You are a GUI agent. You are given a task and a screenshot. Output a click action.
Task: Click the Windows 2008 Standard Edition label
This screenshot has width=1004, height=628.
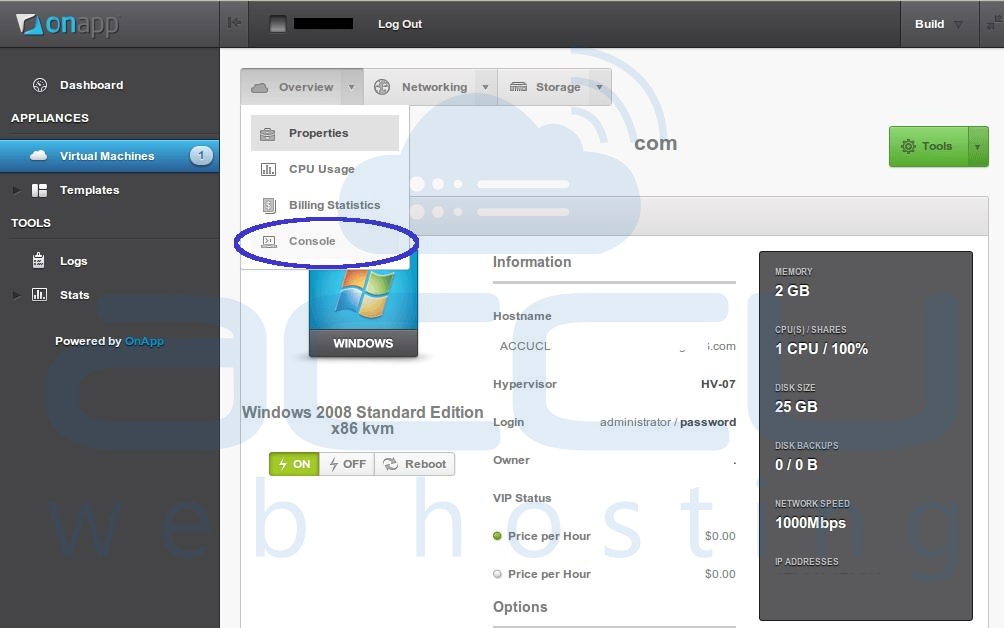[362, 420]
